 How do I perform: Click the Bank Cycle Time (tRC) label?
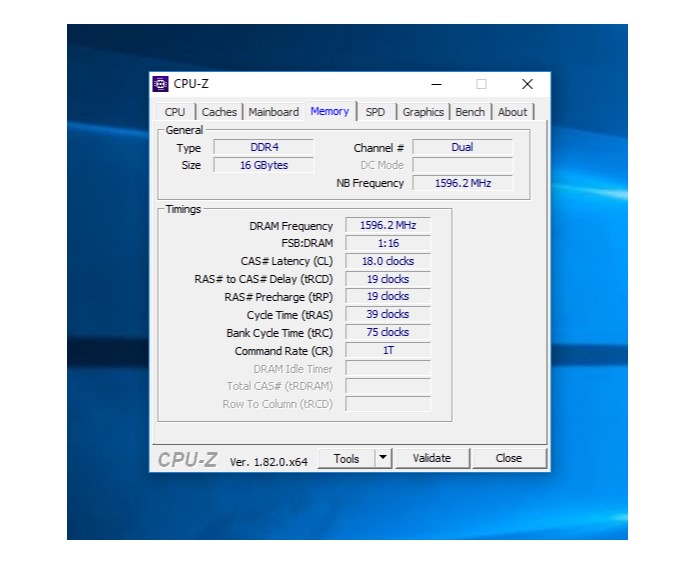pyautogui.click(x=279, y=333)
